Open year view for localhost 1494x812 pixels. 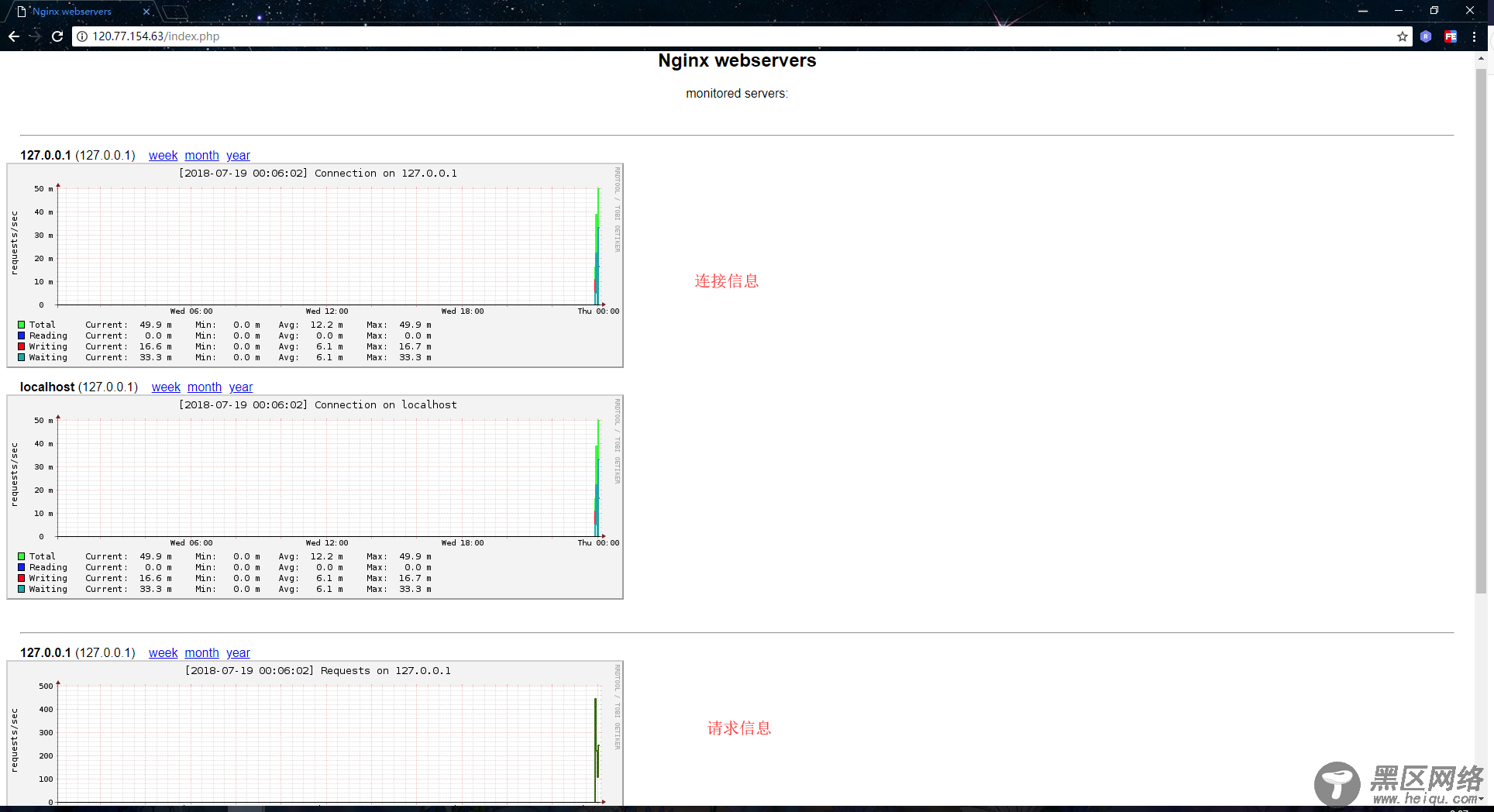(241, 387)
